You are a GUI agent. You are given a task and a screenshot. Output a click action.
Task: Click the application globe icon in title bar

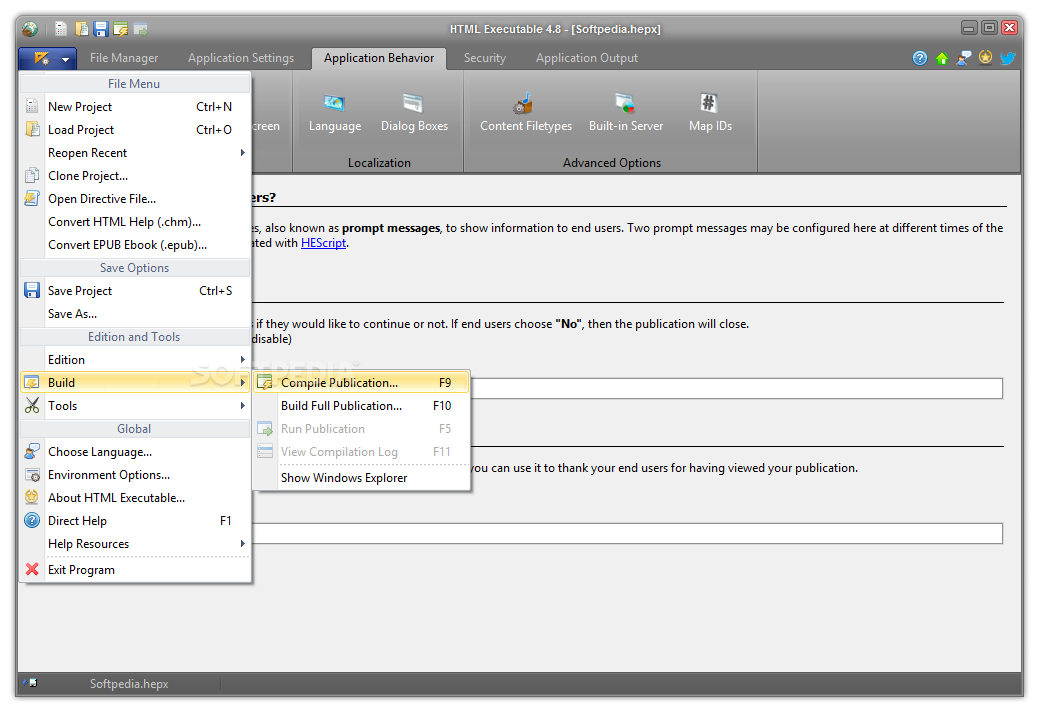30,28
